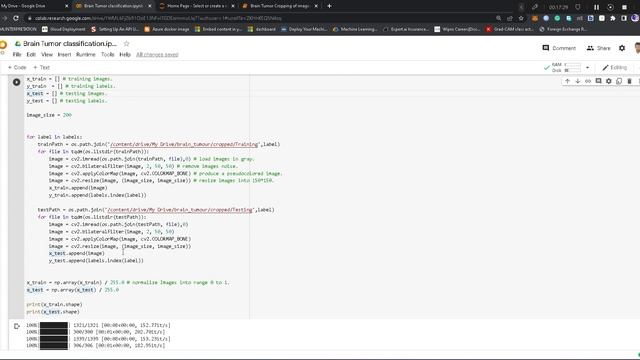Click the 1321/1321 progress output line
Image resolution: width=640 pixels, height=360 pixels.
click(x=98, y=325)
